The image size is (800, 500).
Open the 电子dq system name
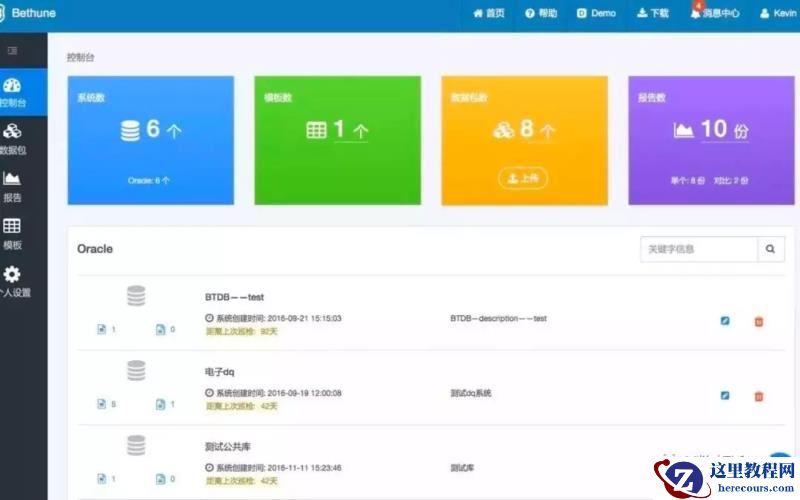pyautogui.click(x=219, y=372)
